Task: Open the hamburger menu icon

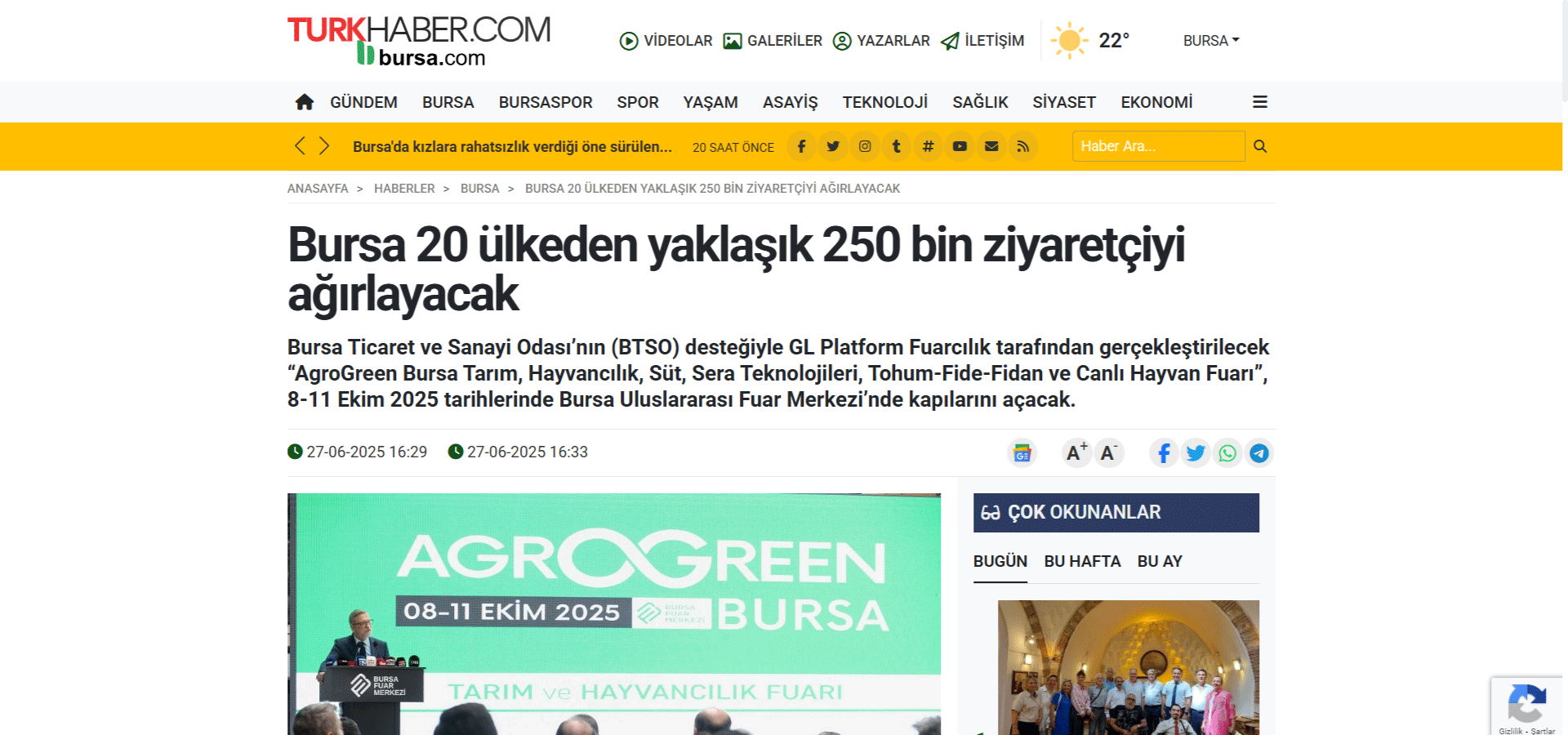Action: click(1259, 102)
